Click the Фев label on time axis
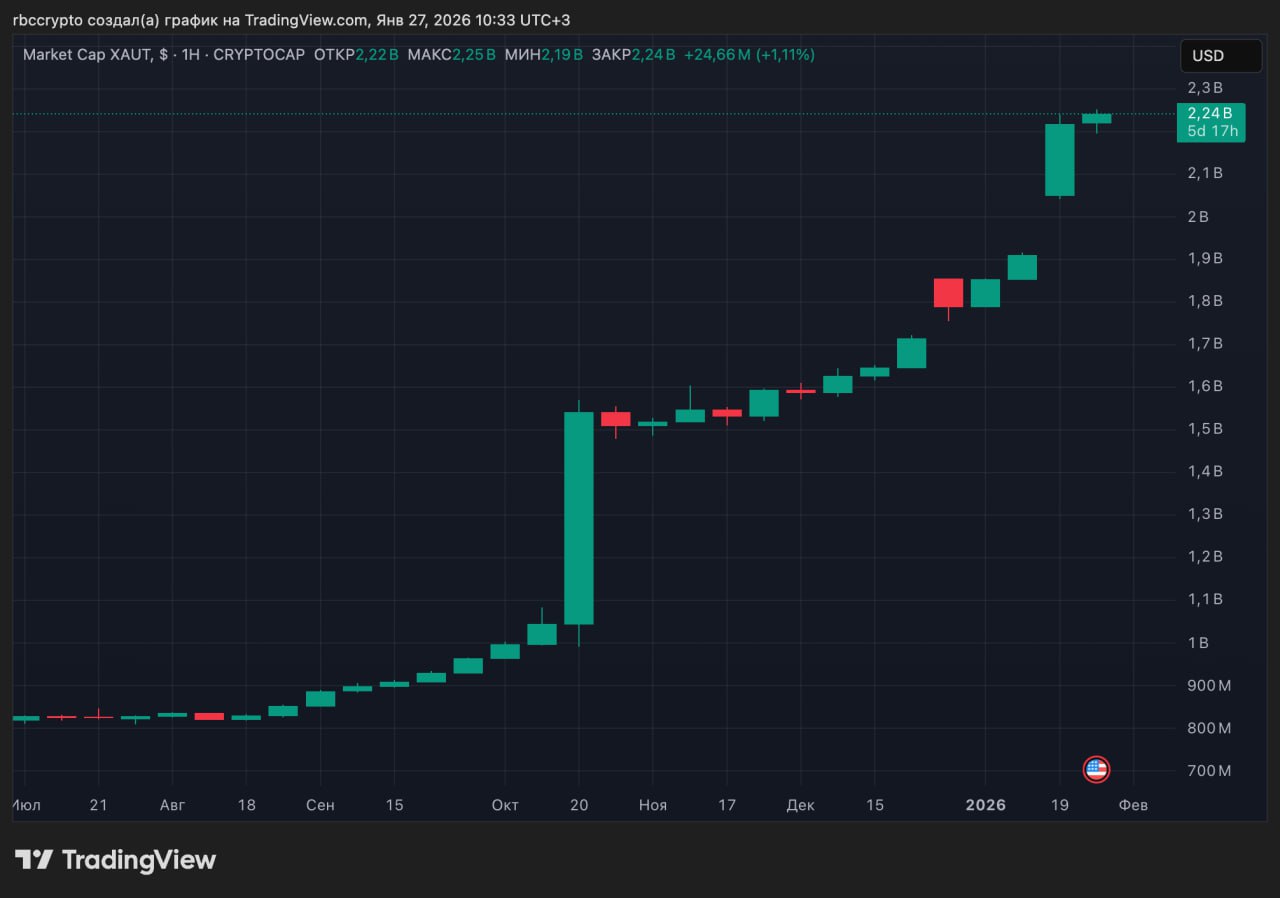The width and height of the screenshot is (1280, 898). (1133, 805)
